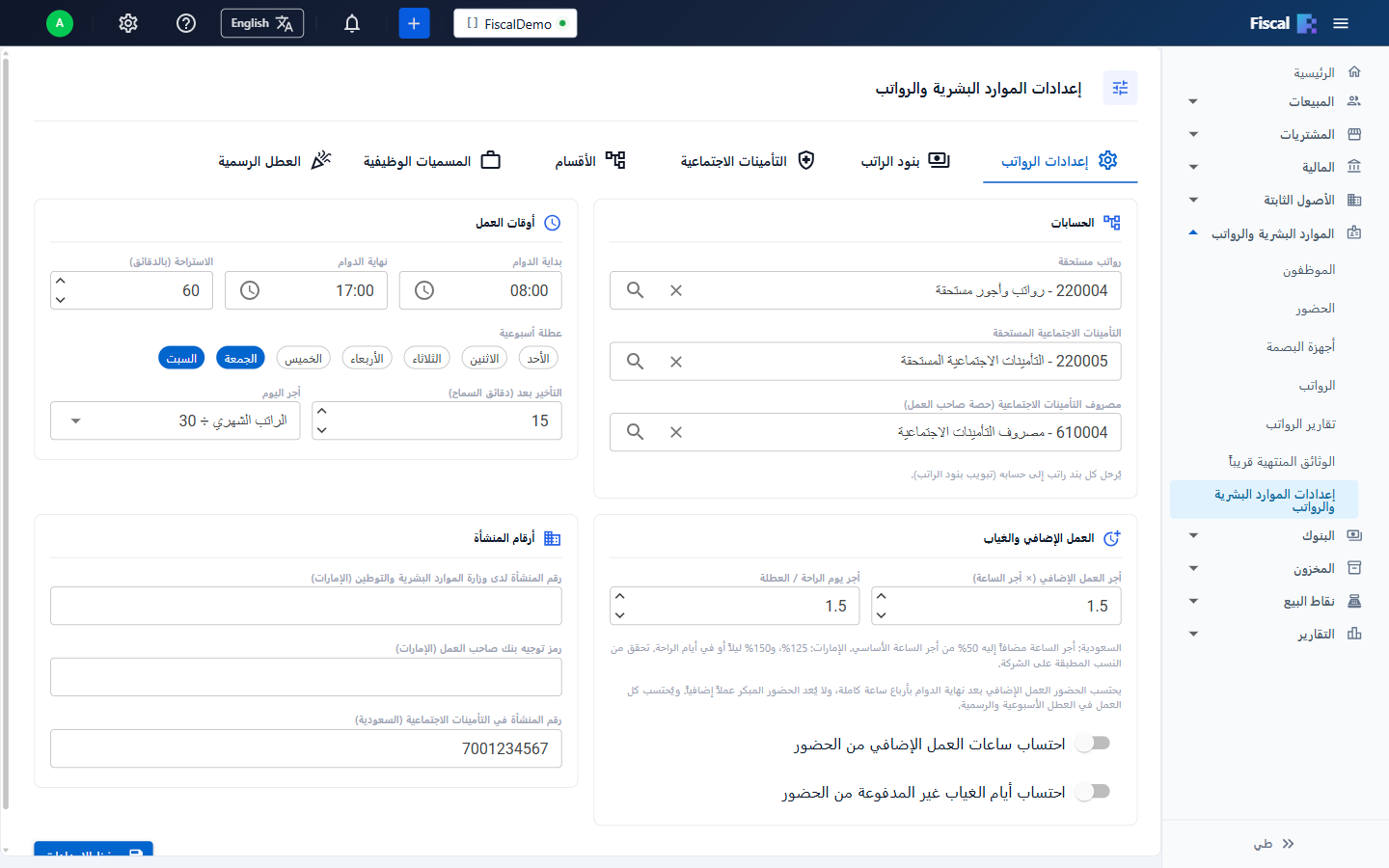Click the المبيعات people icon in sidebar
Image resolution: width=1389 pixels, height=868 pixels.
[x=1354, y=100]
